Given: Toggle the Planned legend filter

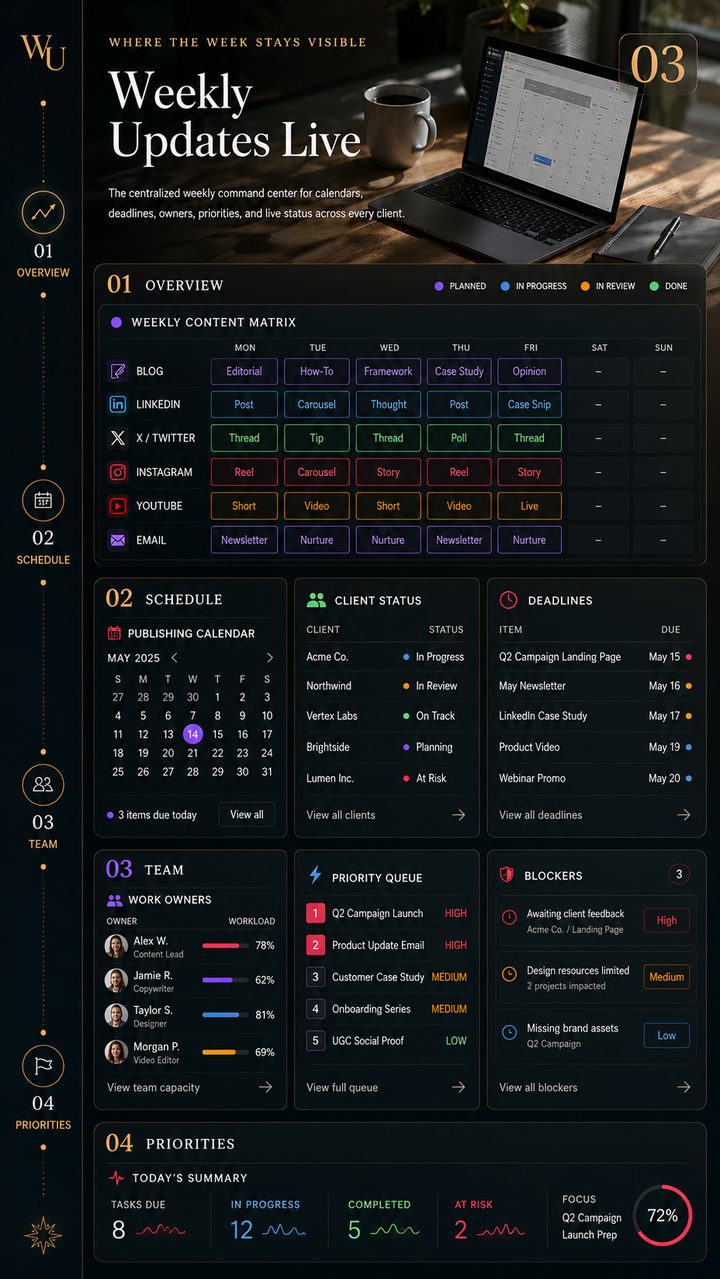Looking at the screenshot, I should click(460, 286).
